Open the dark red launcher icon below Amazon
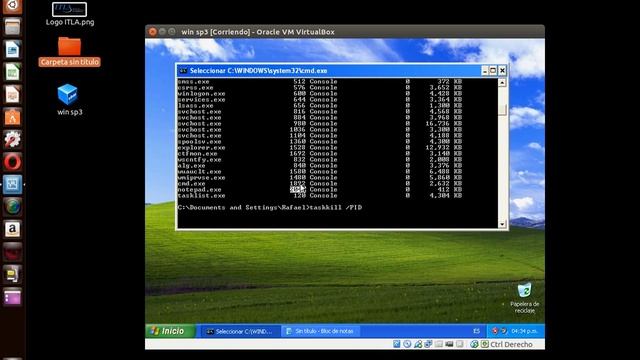 tap(12, 252)
